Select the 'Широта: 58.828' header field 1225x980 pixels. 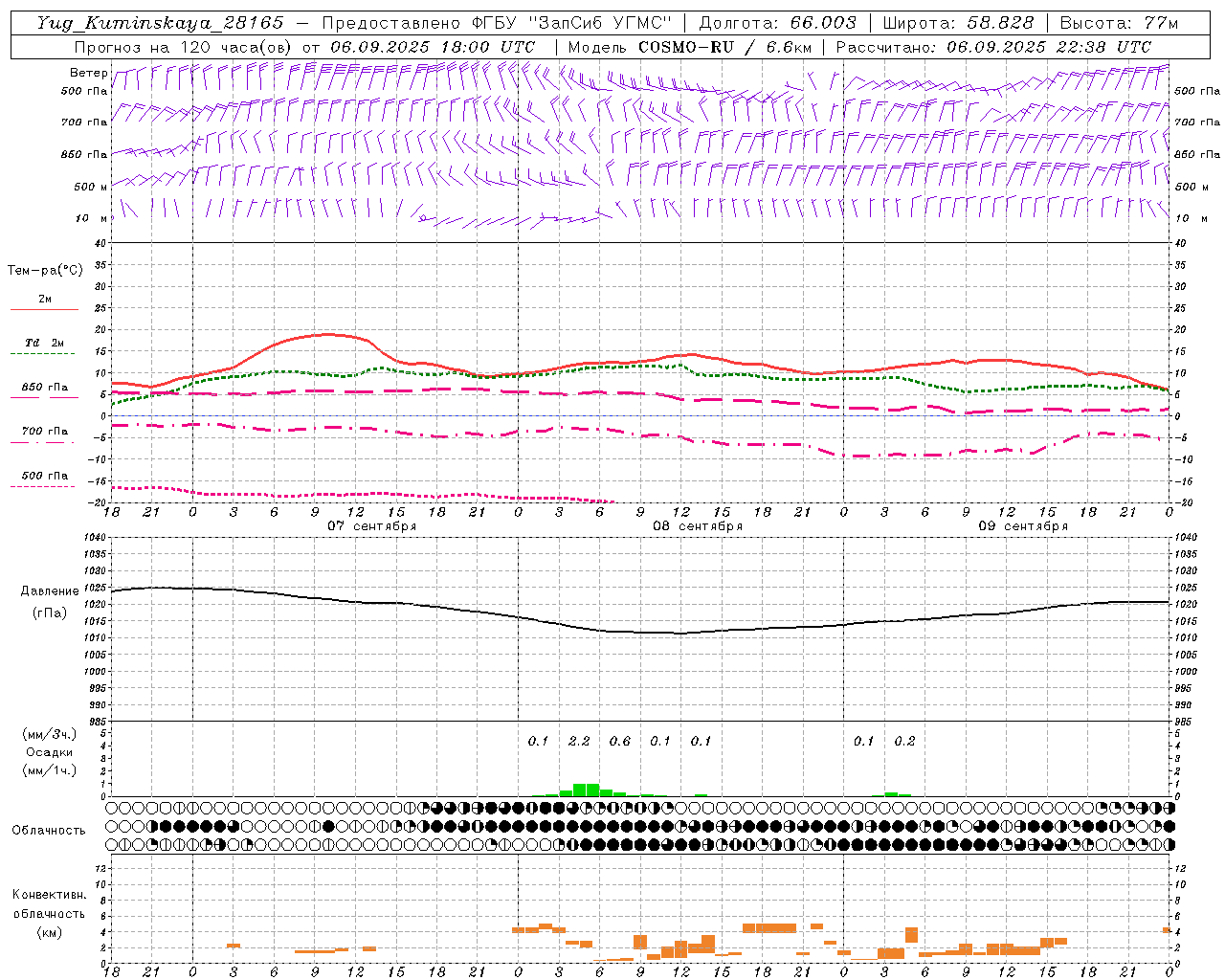[x=958, y=23]
